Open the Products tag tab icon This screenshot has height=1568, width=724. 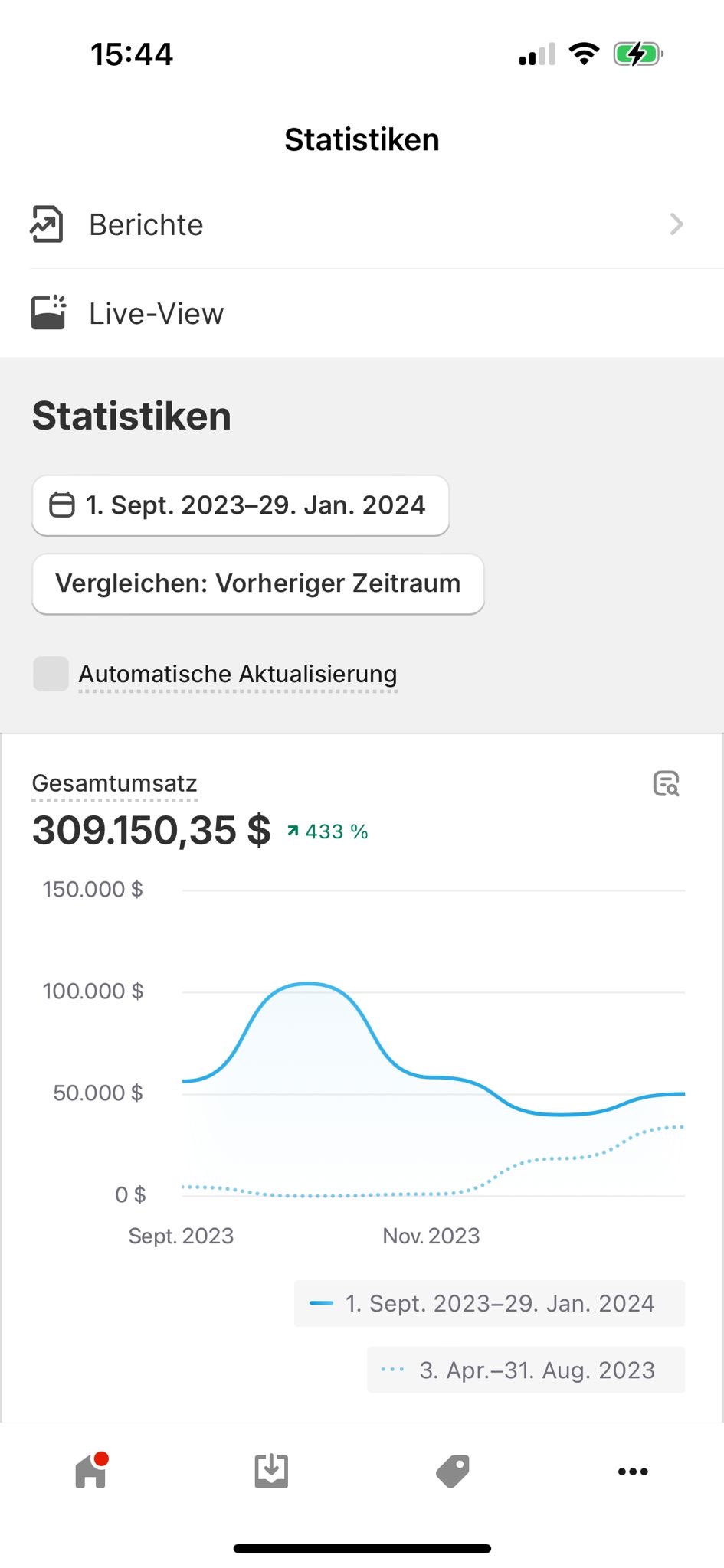coord(452,1471)
